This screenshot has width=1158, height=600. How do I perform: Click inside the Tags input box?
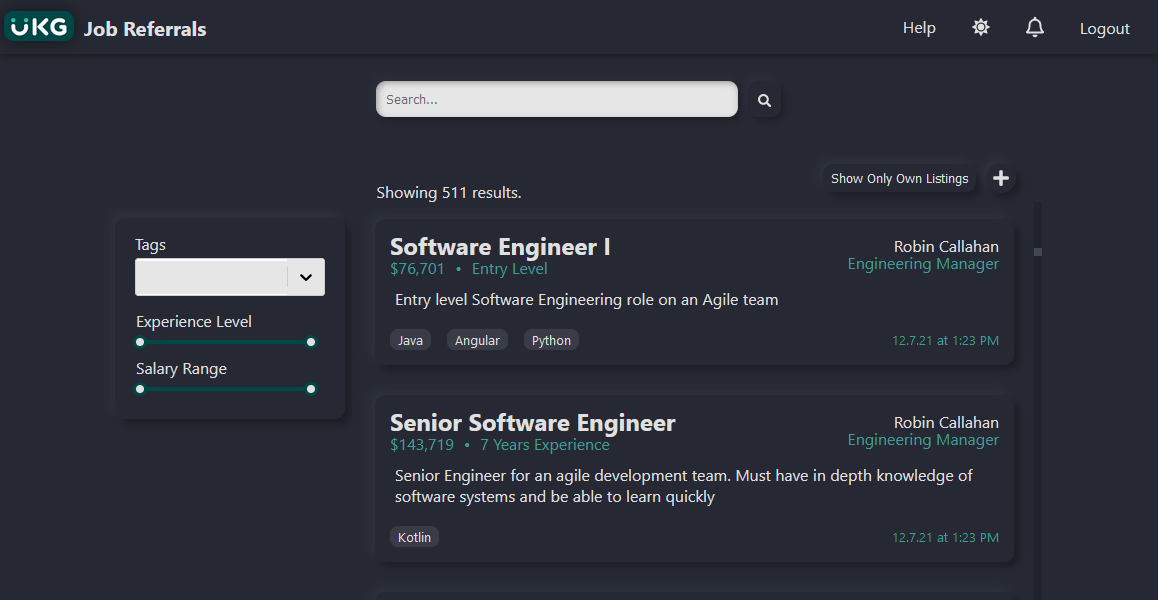pos(211,277)
